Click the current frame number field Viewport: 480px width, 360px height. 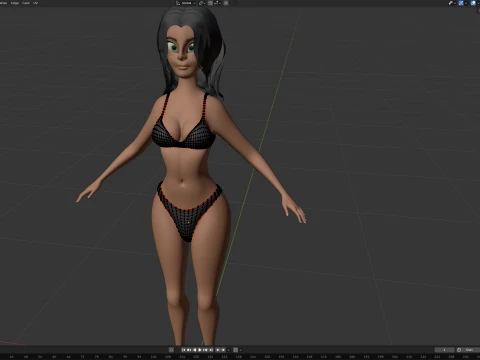pos(444,350)
